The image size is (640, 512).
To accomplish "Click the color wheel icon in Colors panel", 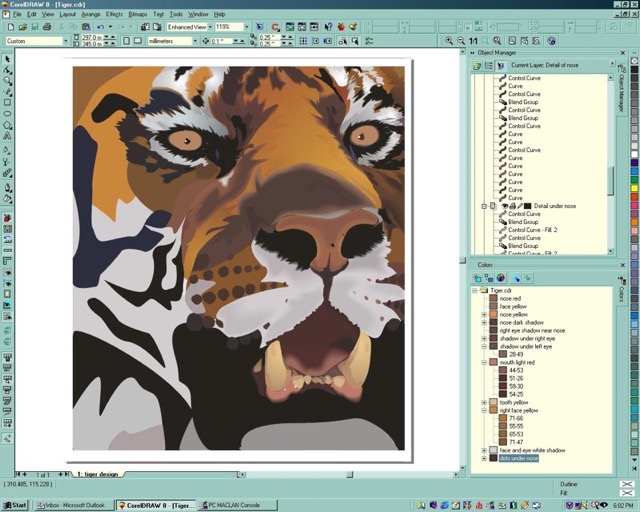I will point(501,278).
